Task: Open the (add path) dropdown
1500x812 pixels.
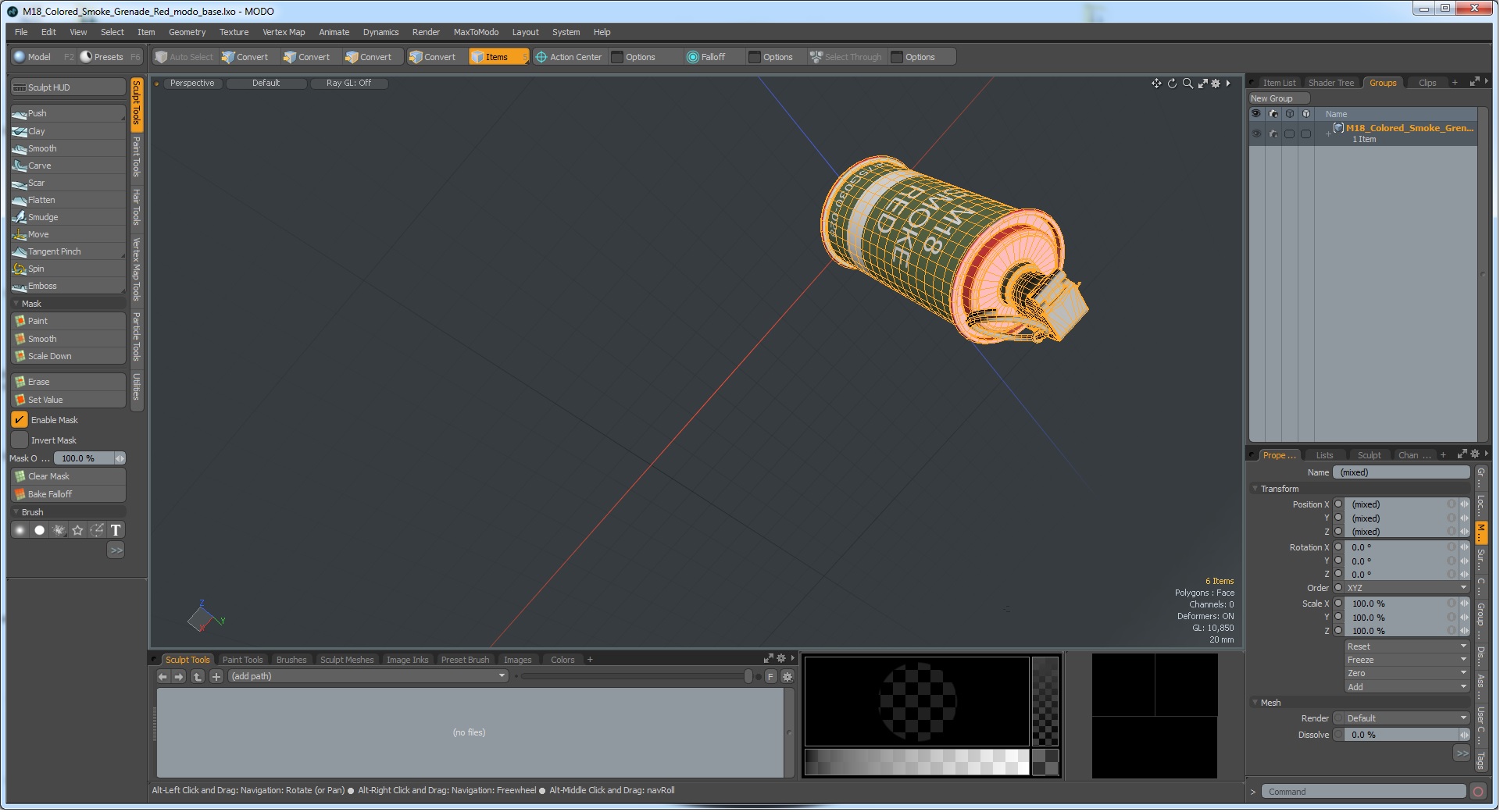Action: pos(369,677)
